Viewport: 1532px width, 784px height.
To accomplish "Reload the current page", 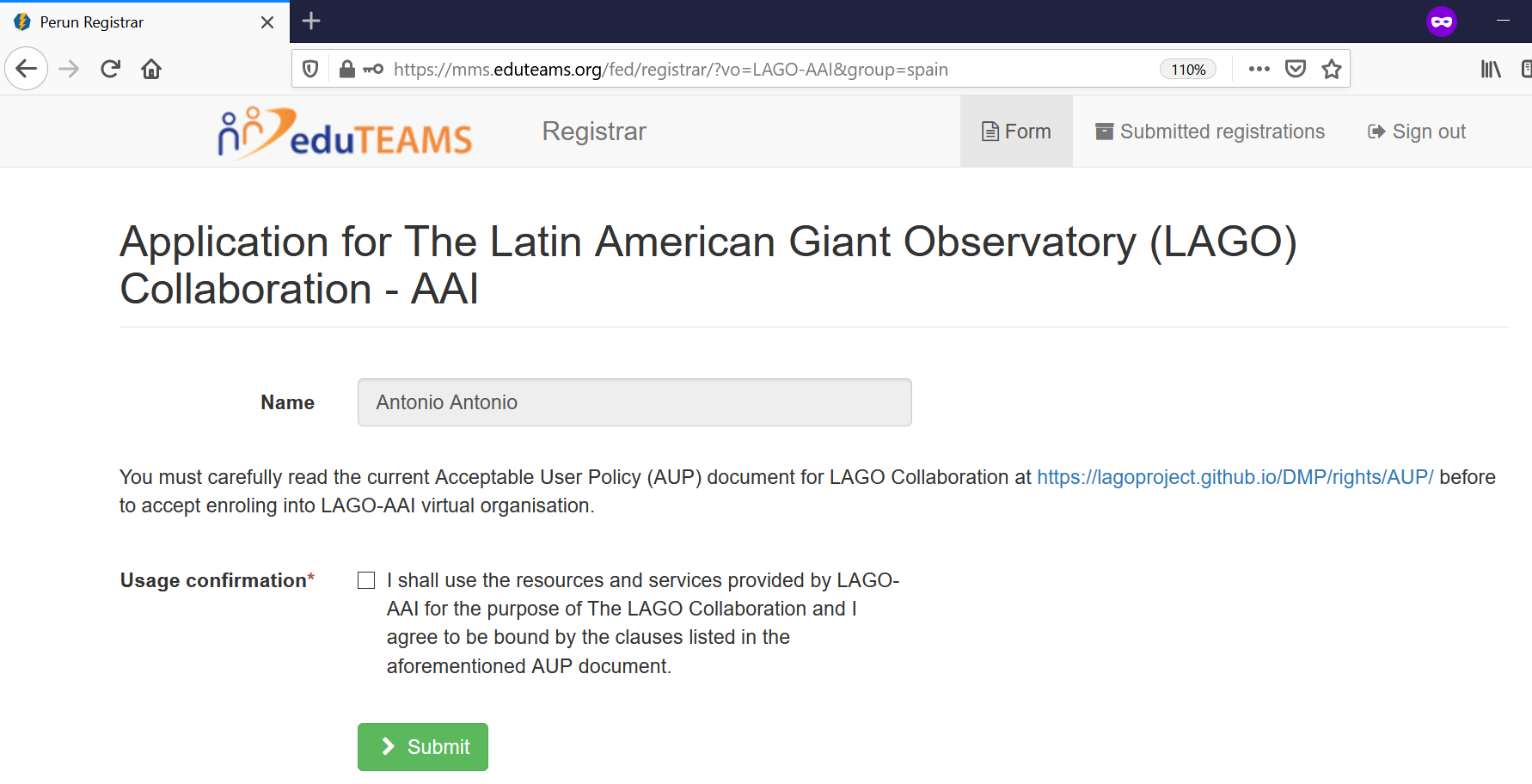I will pyautogui.click(x=110, y=69).
